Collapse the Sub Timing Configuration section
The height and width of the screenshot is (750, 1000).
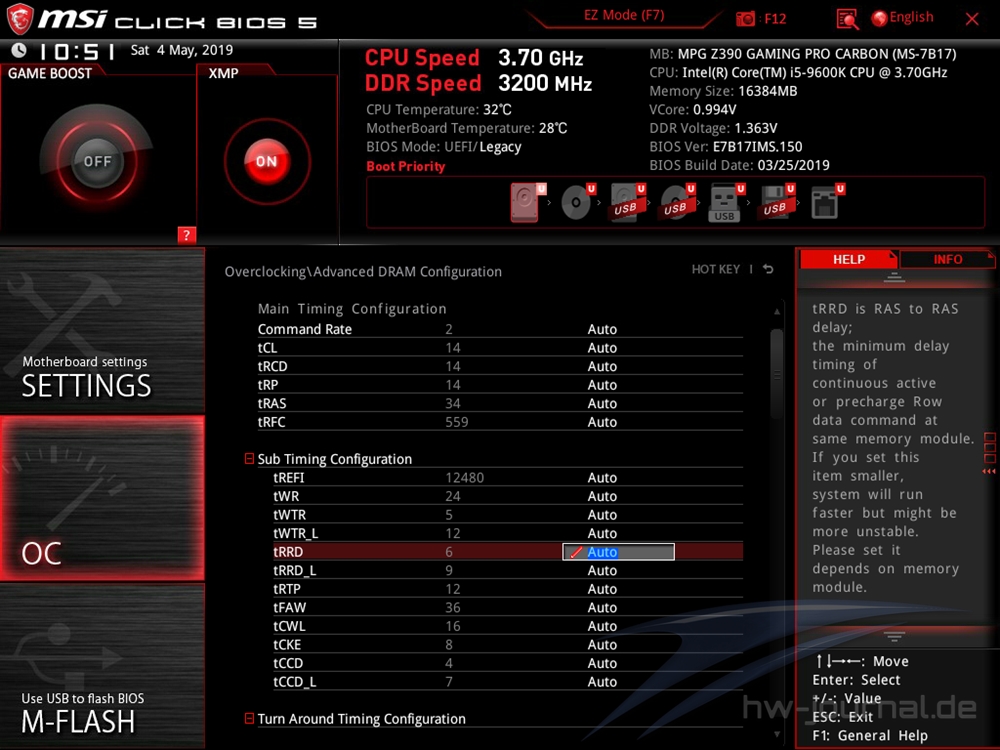[x=249, y=459]
